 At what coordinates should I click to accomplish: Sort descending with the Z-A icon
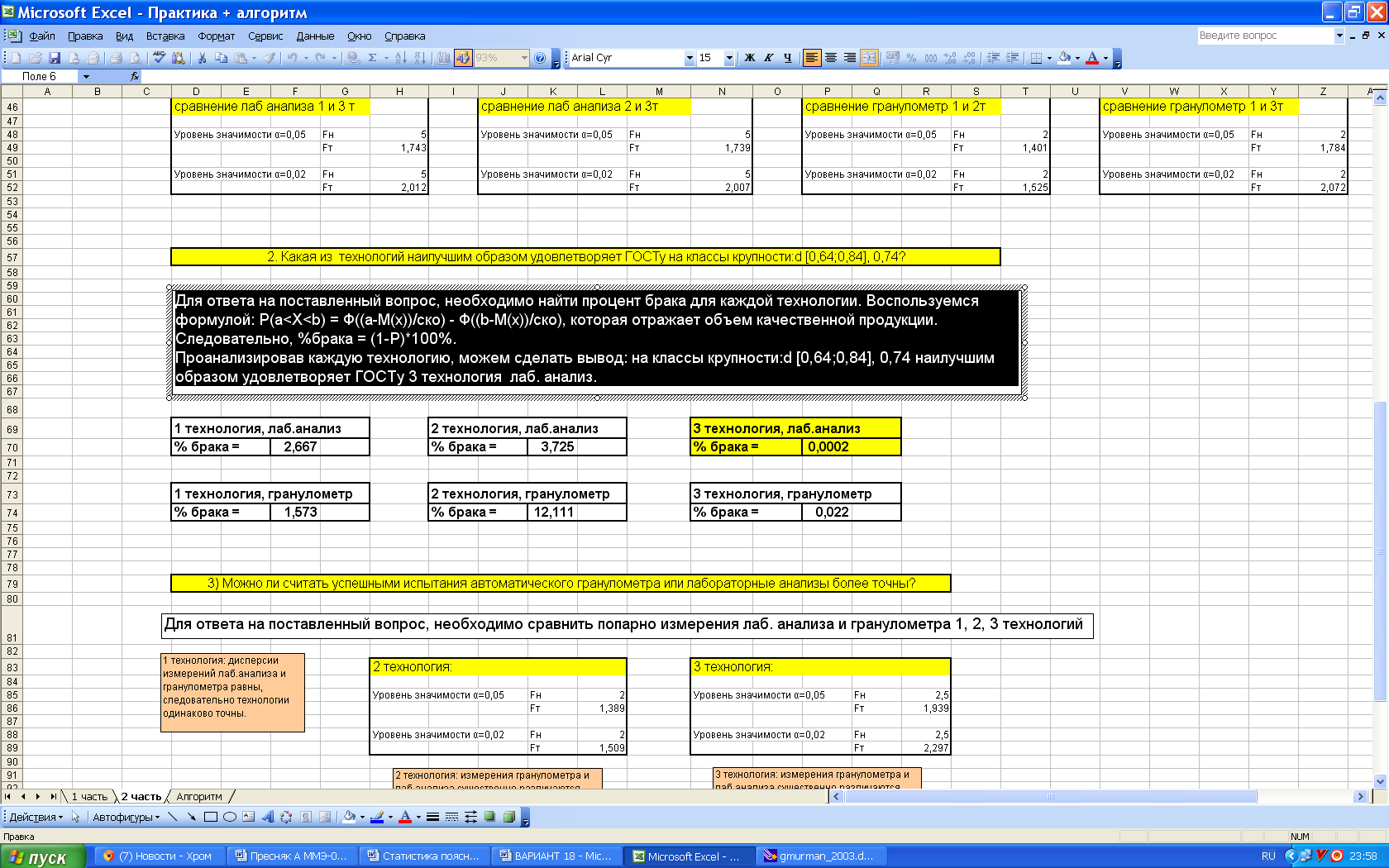[x=420, y=58]
